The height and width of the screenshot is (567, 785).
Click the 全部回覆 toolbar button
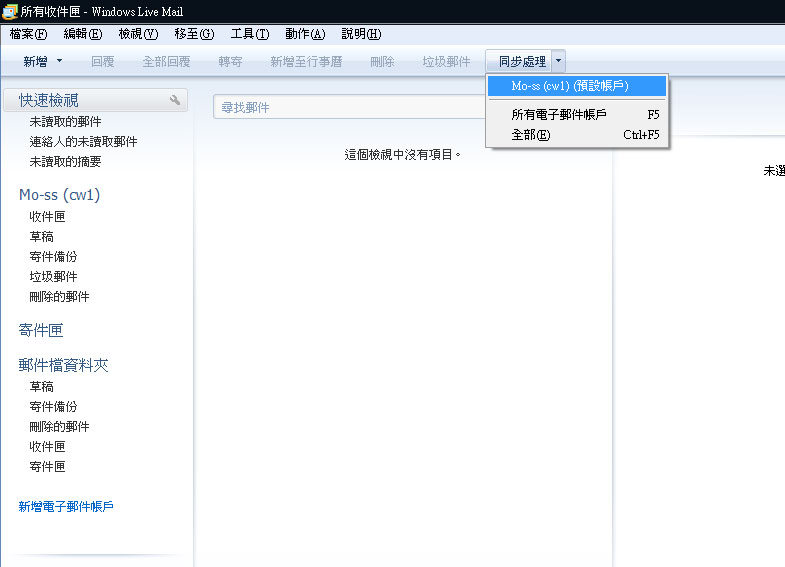[x=166, y=62]
